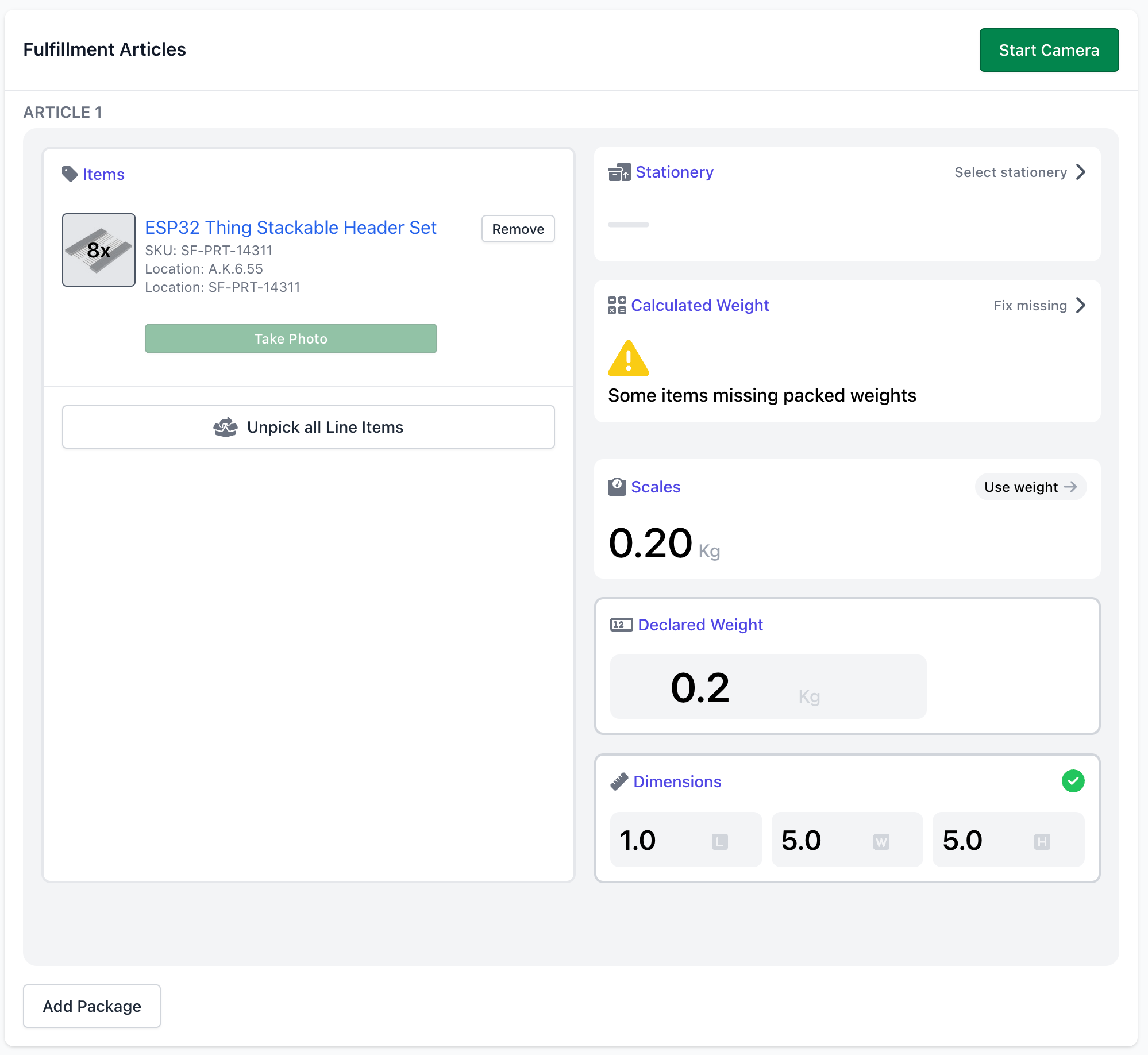This screenshot has height=1055, width=1148.
Task: Click the Calculated Weight calculator icon
Action: [x=617, y=305]
